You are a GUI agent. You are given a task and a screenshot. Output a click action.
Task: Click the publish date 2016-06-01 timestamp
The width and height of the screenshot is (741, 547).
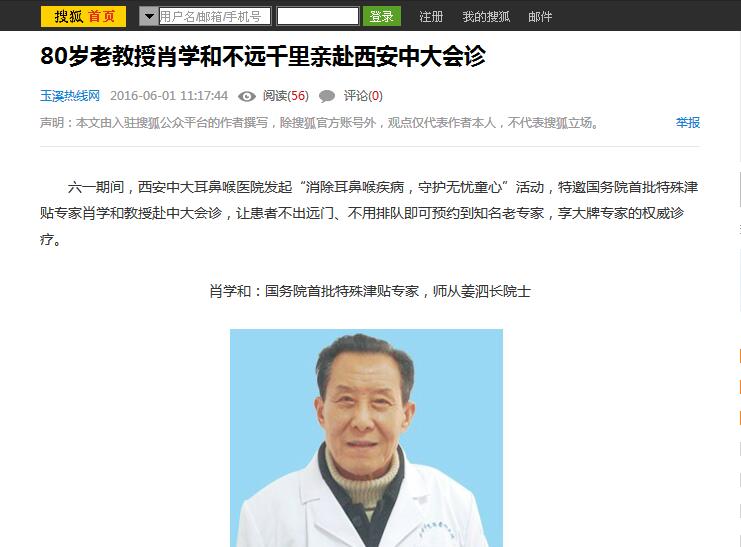(169, 96)
